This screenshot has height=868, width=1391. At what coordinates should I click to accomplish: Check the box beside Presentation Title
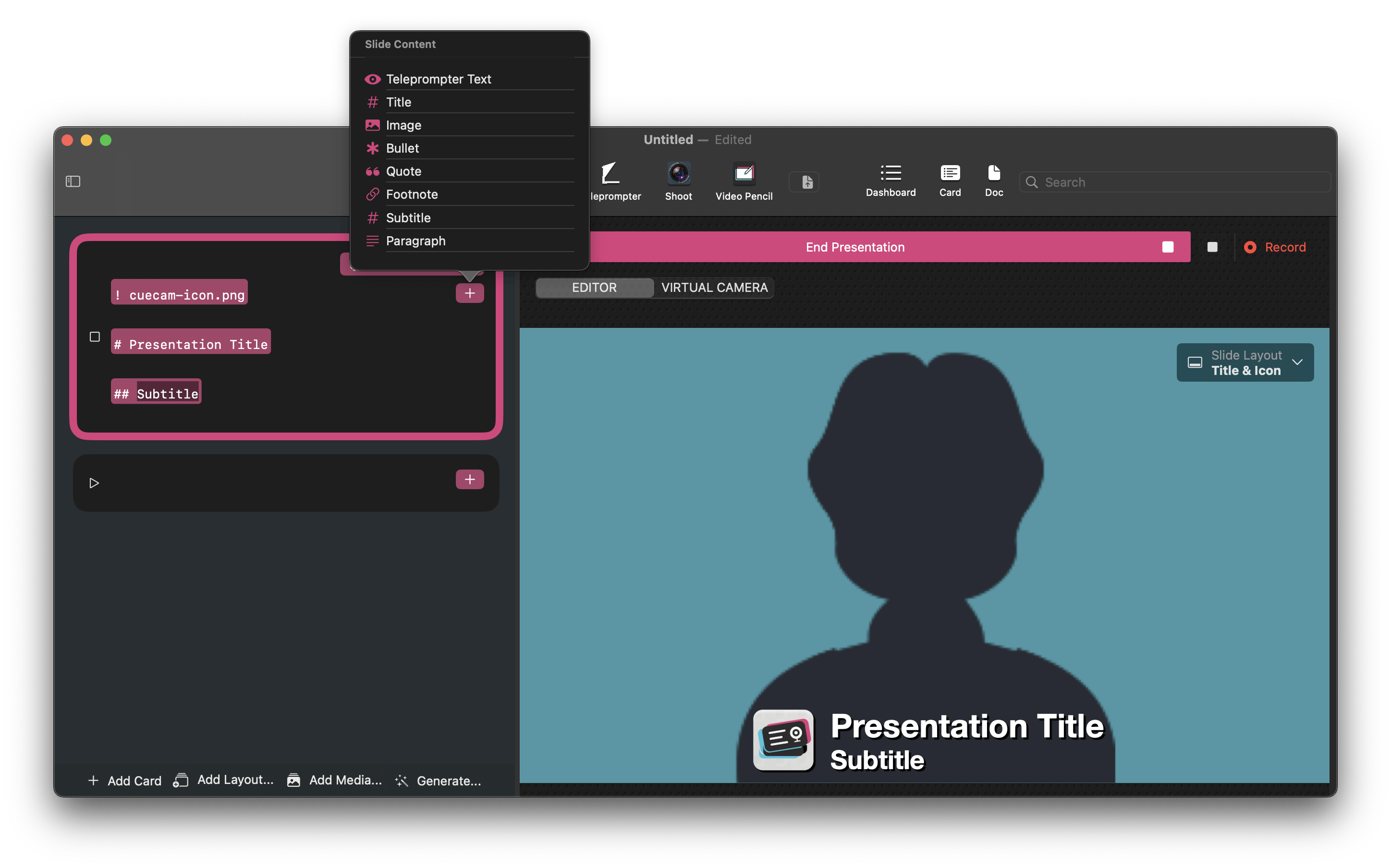click(95, 337)
